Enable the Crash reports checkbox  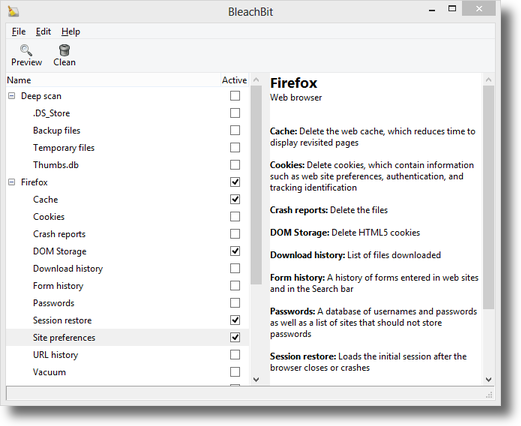[235, 234]
